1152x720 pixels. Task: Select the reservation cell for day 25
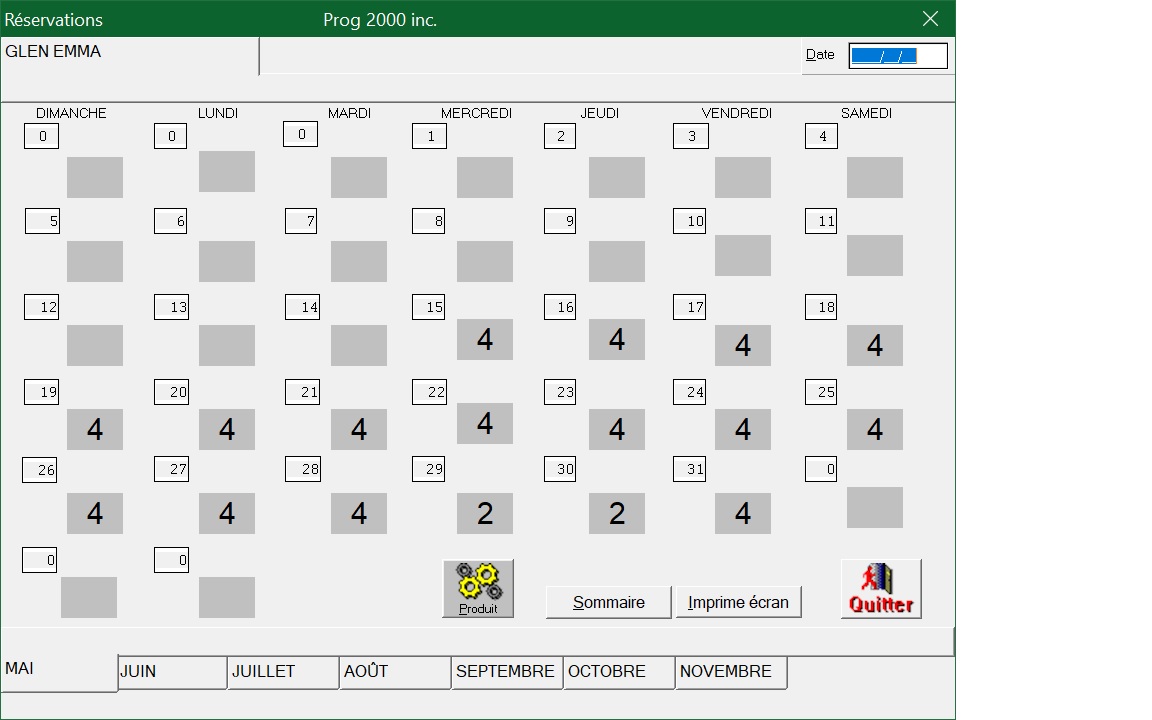pos(875,429)
